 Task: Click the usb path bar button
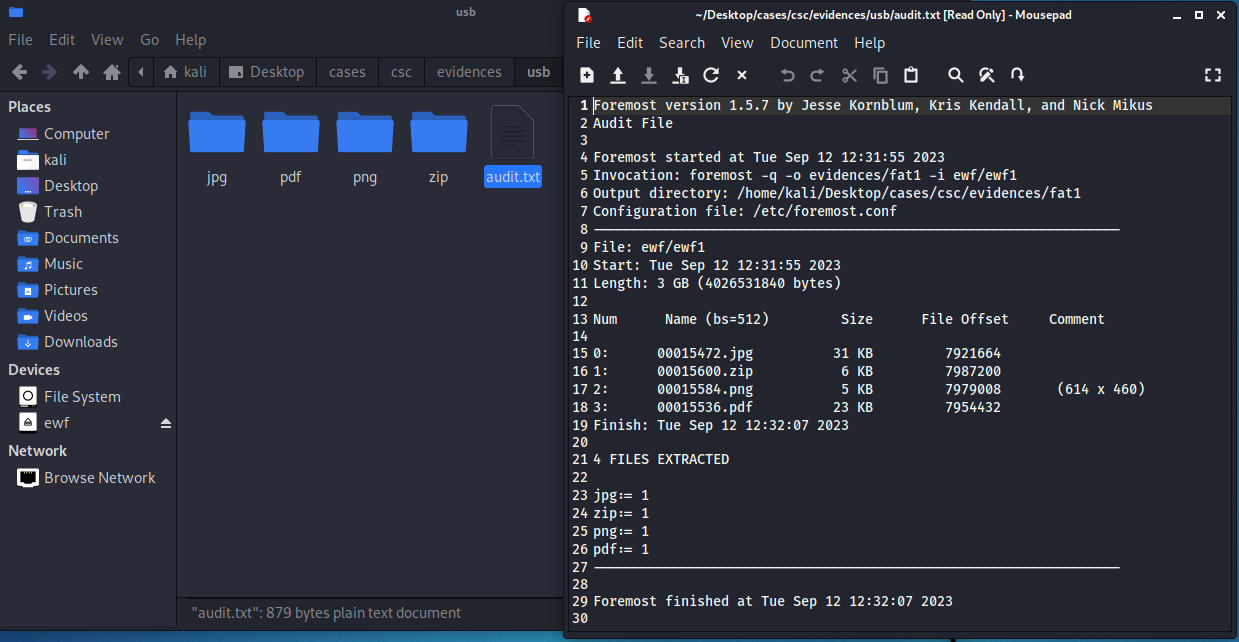tap(538, 72)
